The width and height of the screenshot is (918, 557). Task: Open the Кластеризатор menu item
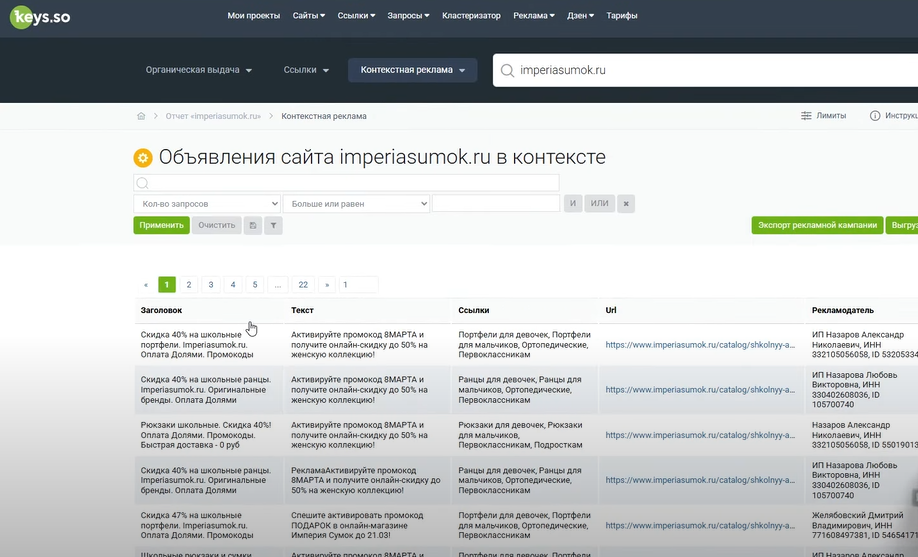click(470, 16)
